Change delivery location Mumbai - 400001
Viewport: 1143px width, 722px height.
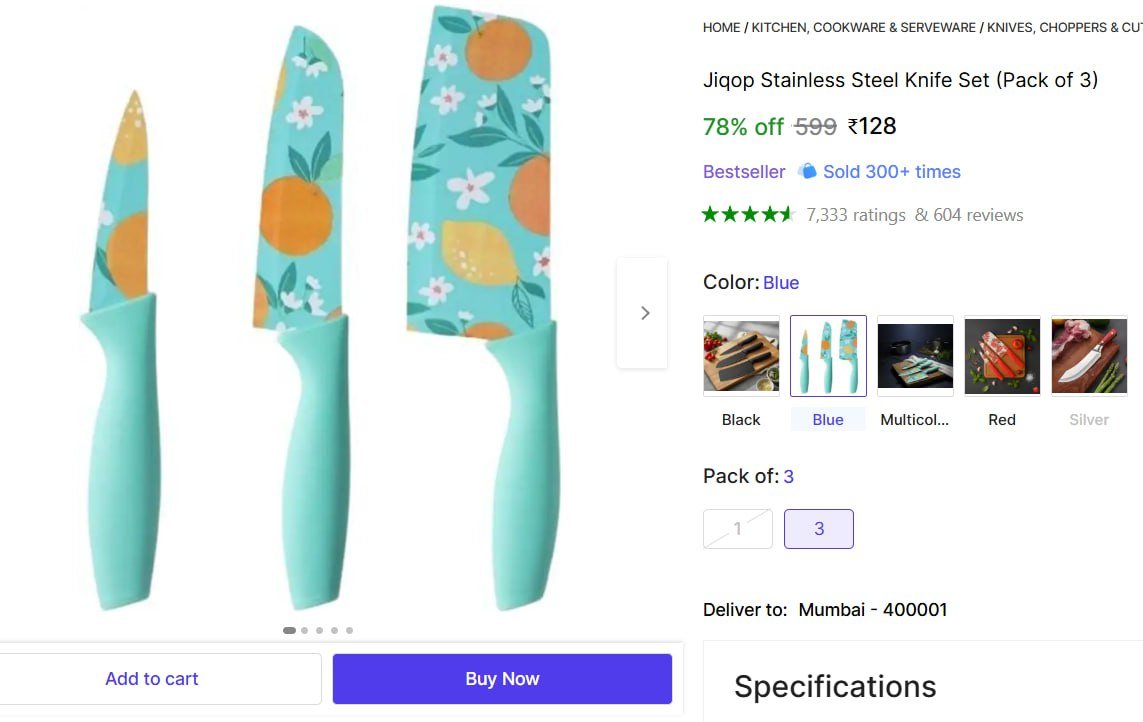(x=872, y=610)
